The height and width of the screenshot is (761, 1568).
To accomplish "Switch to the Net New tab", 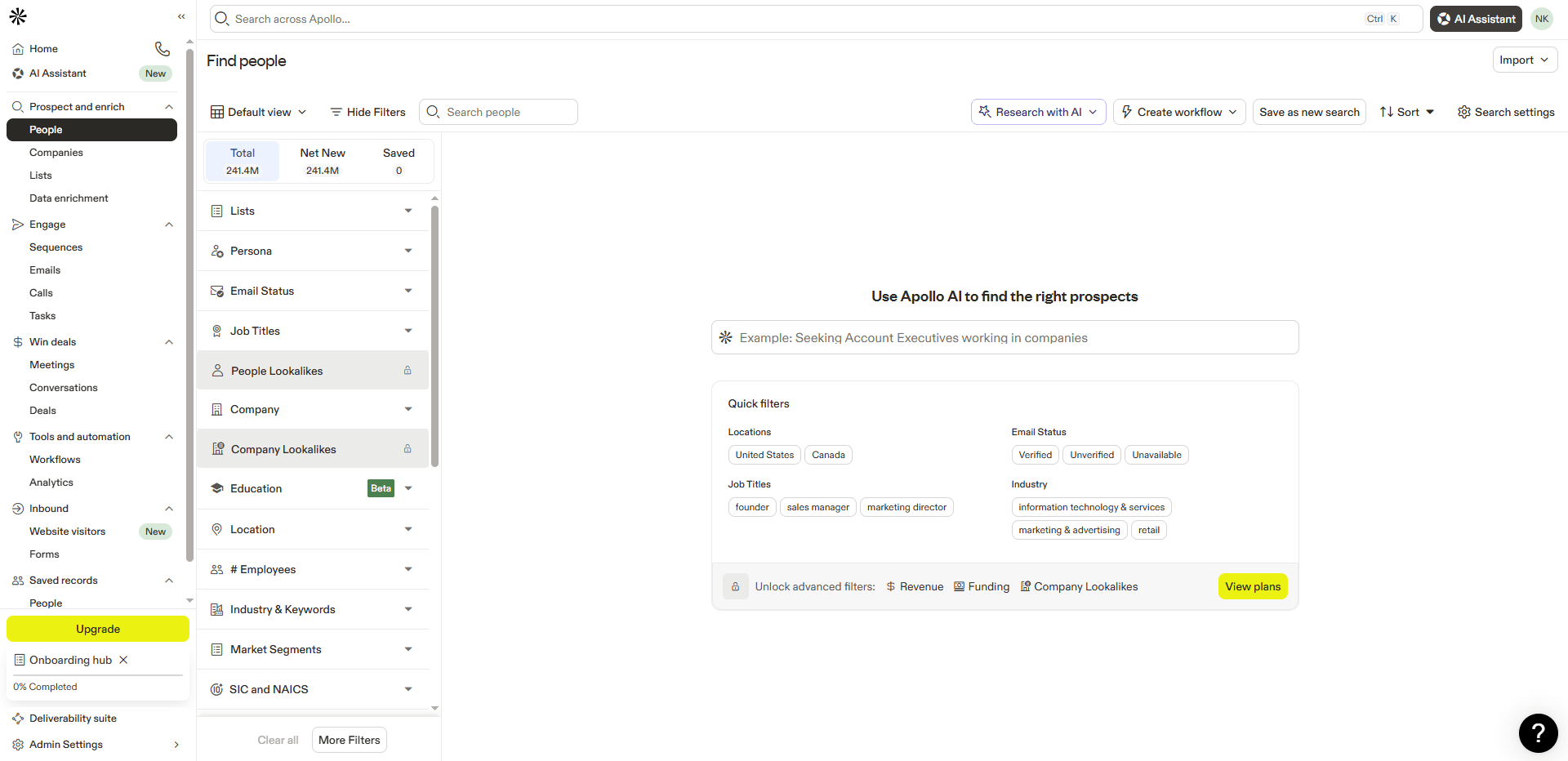I will [x=323, y=161].
